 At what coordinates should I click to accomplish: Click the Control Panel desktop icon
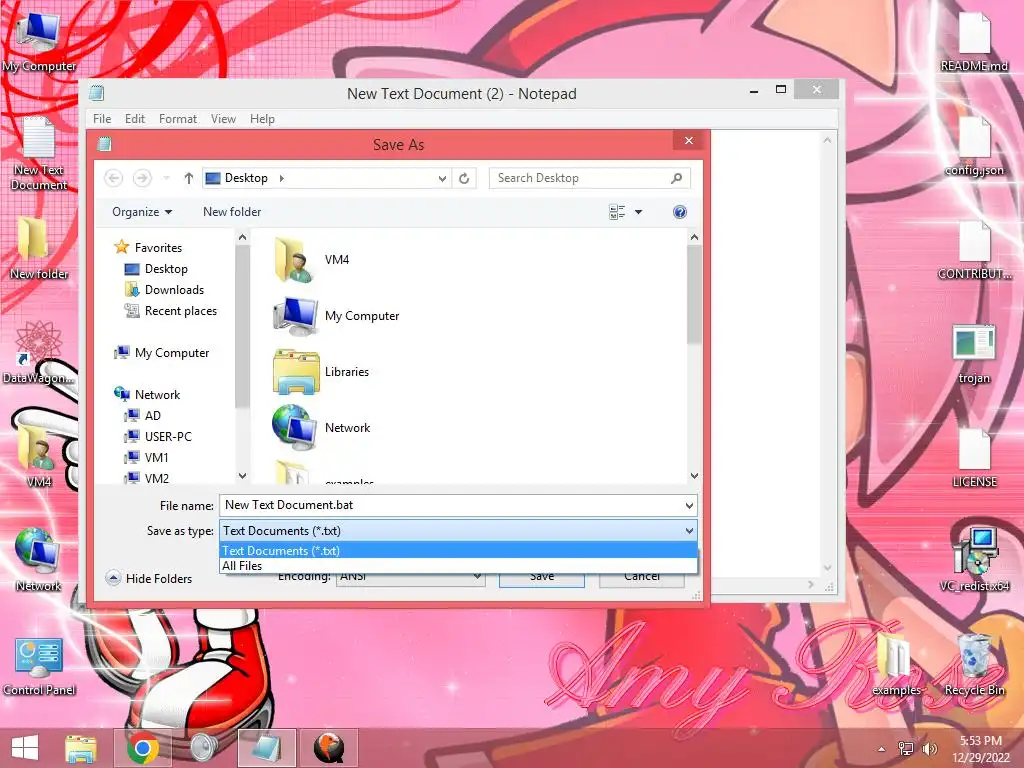point(39,667)
